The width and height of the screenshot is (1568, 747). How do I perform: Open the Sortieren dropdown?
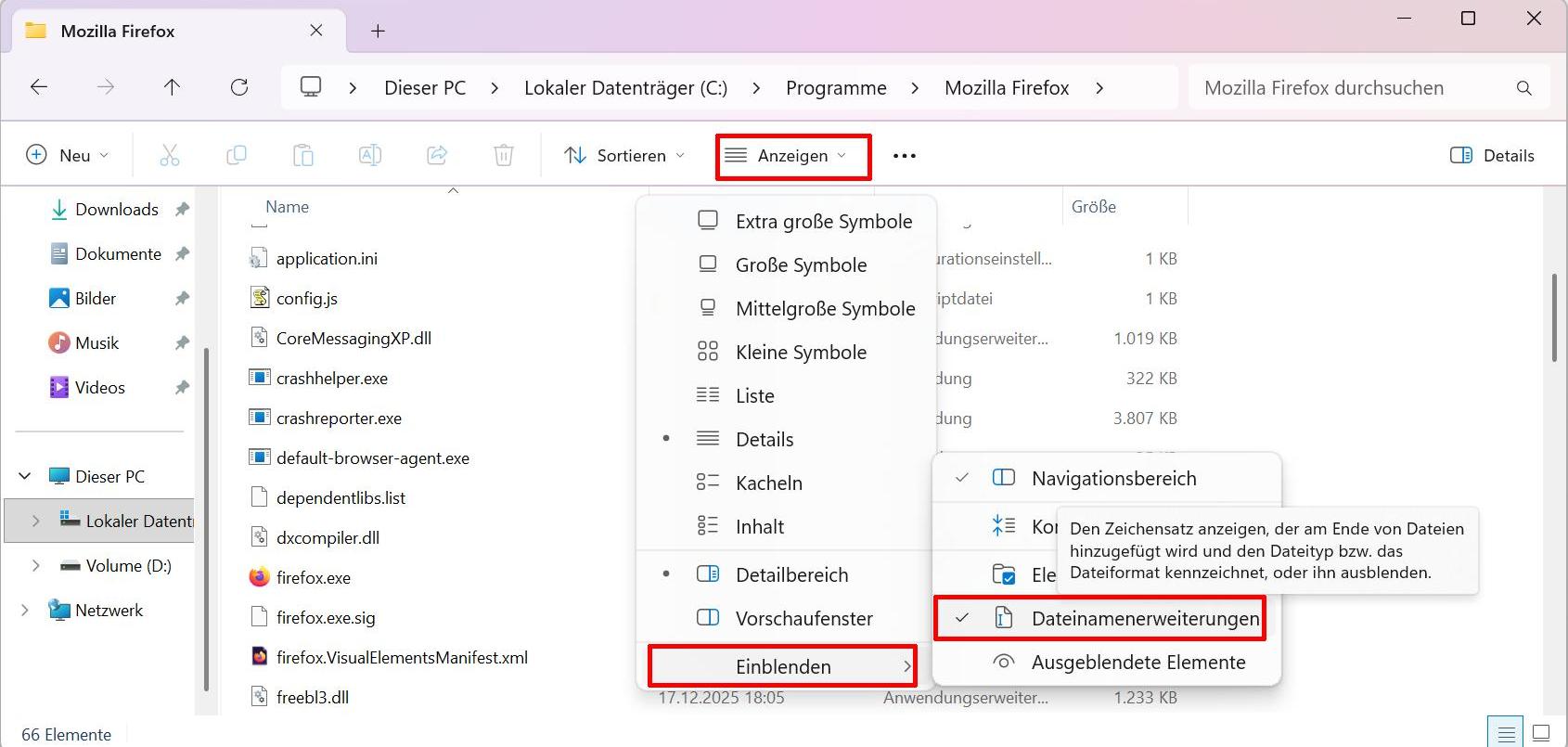tap(624, 155)
